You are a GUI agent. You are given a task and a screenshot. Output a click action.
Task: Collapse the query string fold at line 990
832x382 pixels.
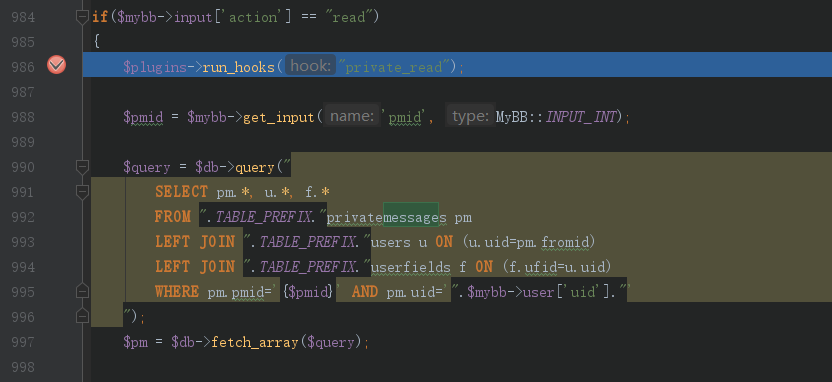pos(82,168)
